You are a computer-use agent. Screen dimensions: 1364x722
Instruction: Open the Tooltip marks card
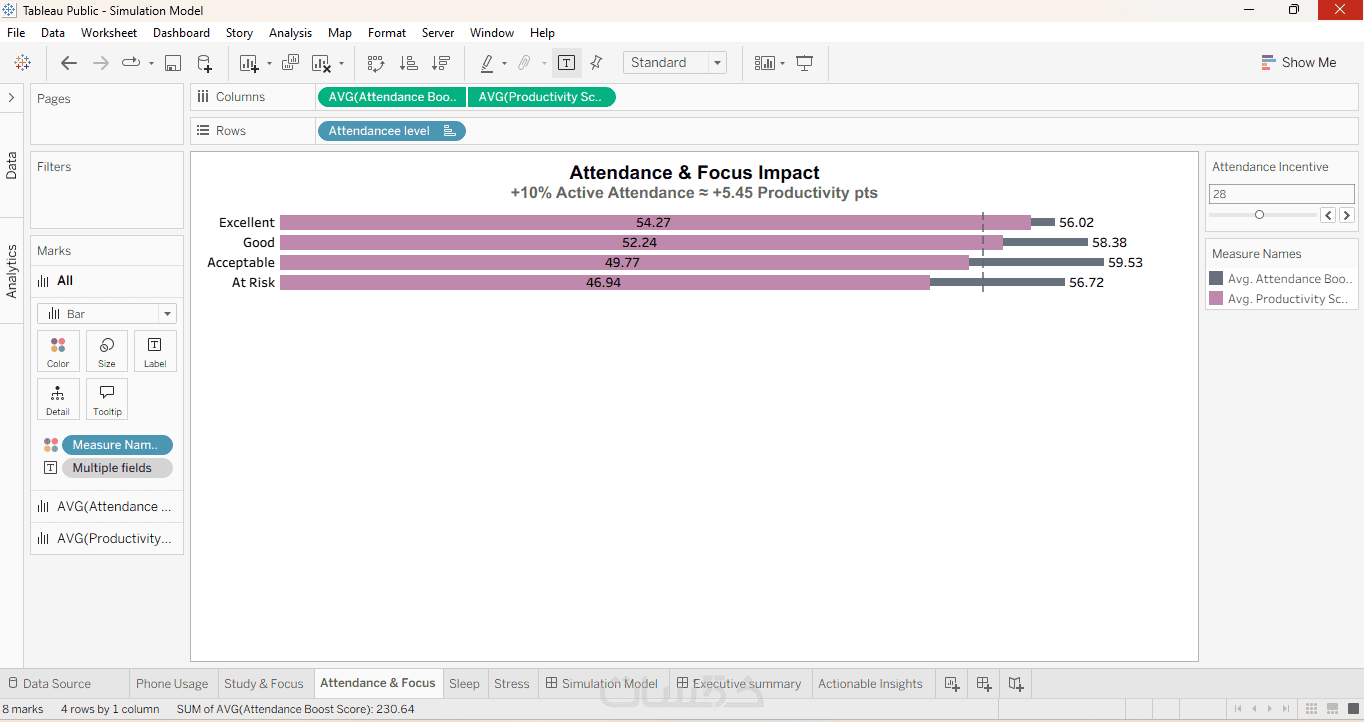pos(107,399)
